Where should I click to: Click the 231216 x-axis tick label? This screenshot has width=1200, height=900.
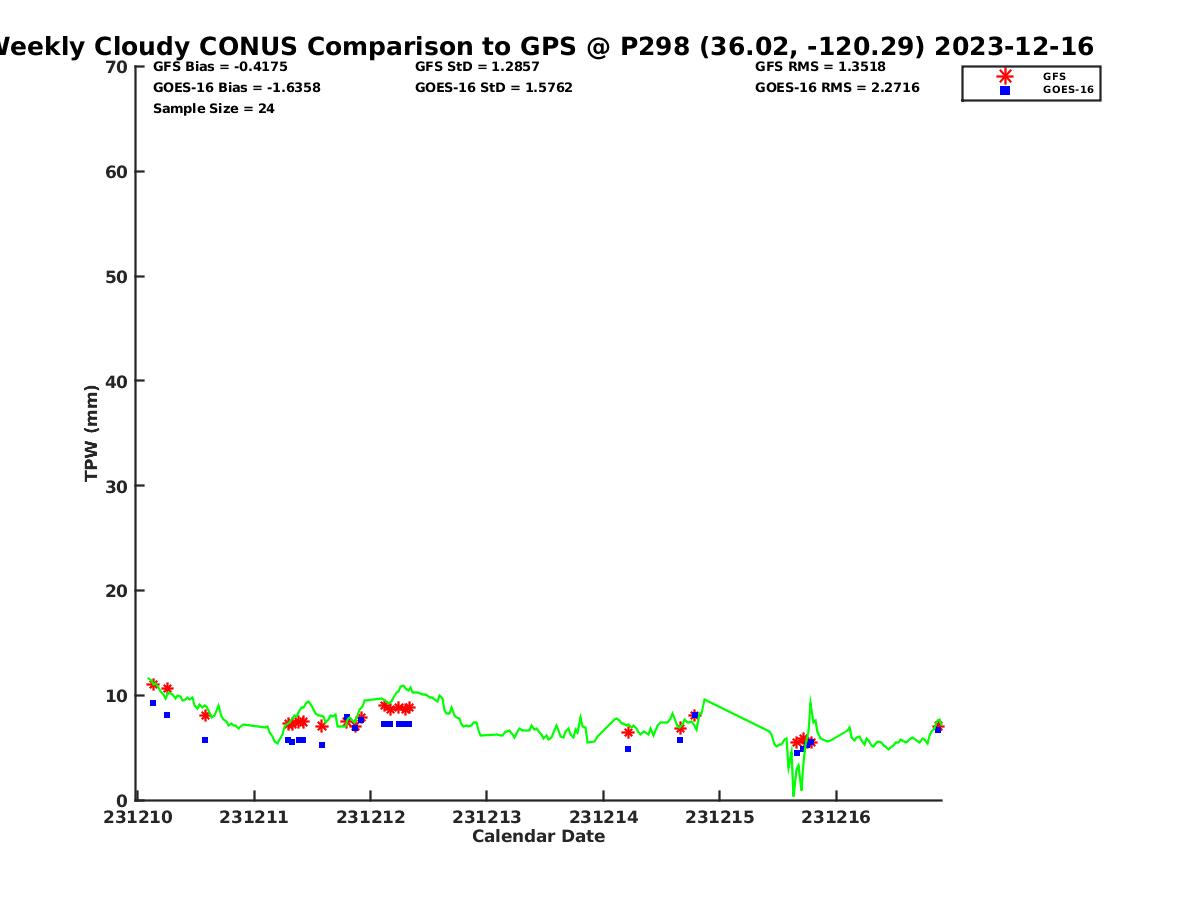pos(835,818)
